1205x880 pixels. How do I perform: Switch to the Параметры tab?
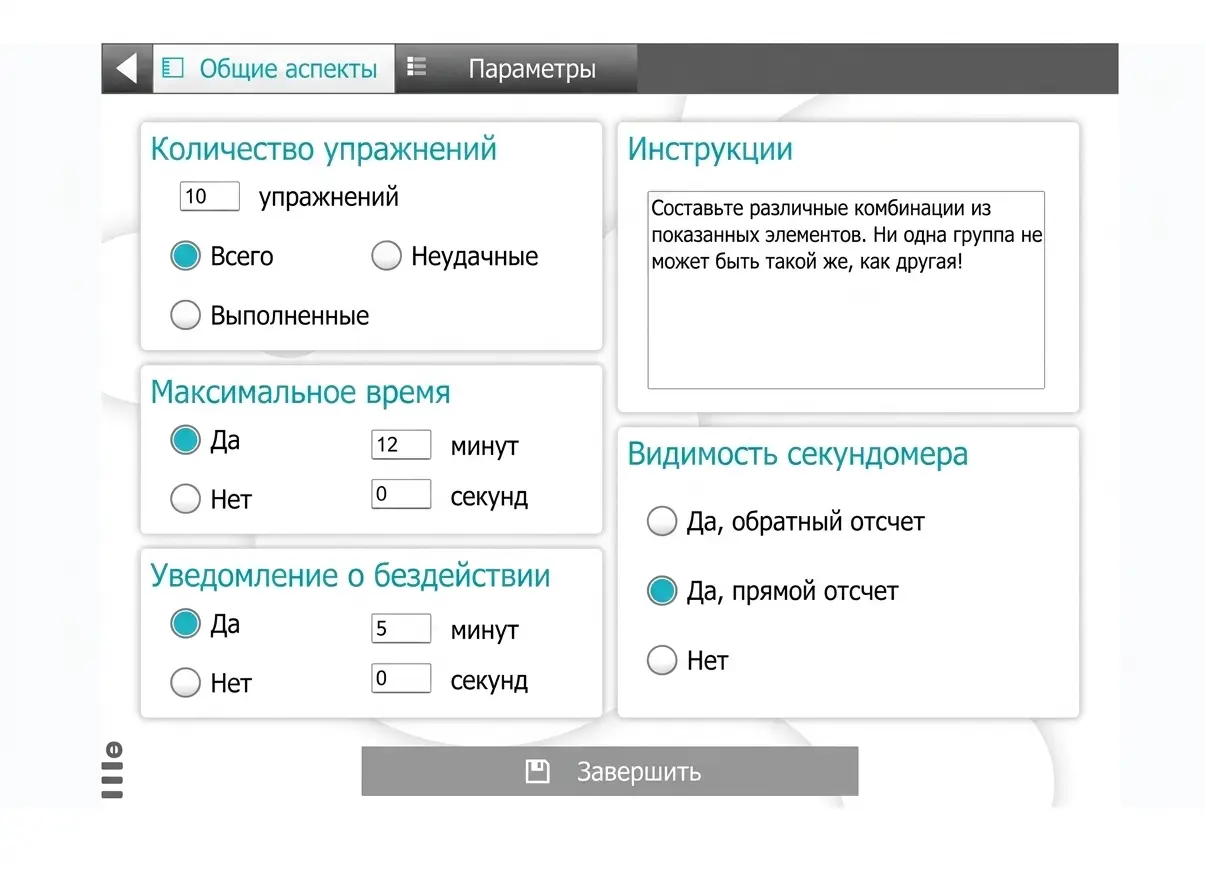click(516, 68)
